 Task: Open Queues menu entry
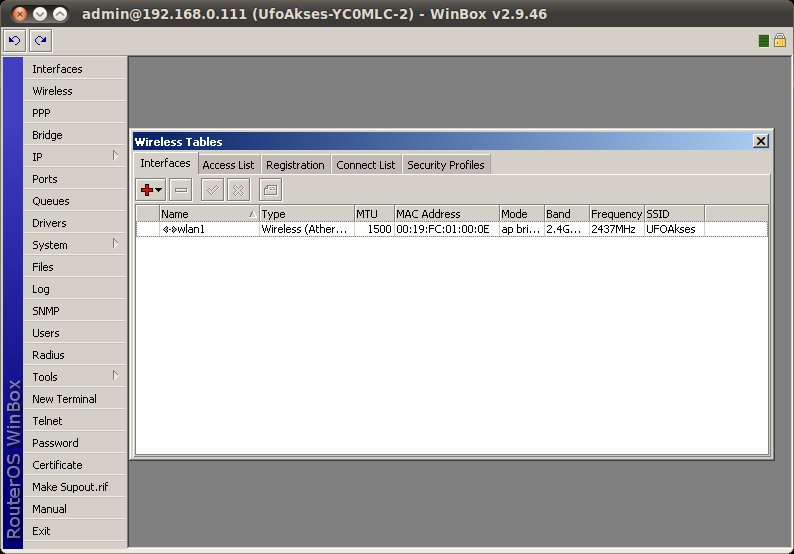[75, 201]
